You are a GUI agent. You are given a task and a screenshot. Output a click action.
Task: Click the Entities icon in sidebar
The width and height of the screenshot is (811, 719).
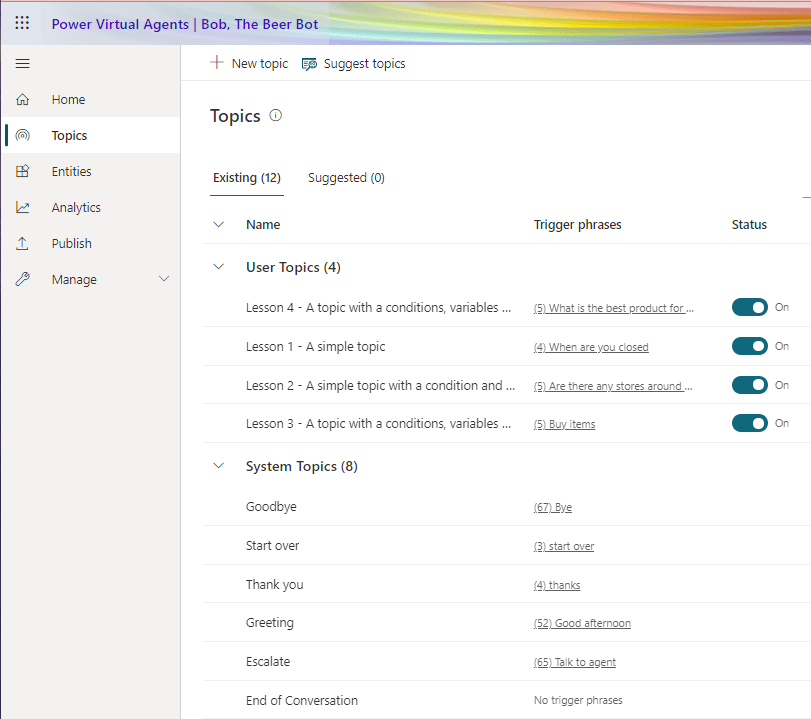click(x=23, y=172)
